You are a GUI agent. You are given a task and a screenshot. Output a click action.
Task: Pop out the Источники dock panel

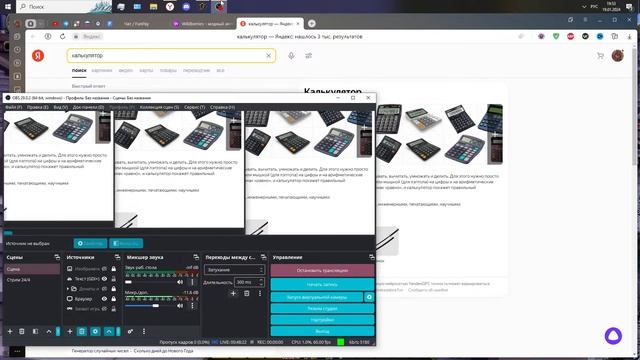click(118, 257)
